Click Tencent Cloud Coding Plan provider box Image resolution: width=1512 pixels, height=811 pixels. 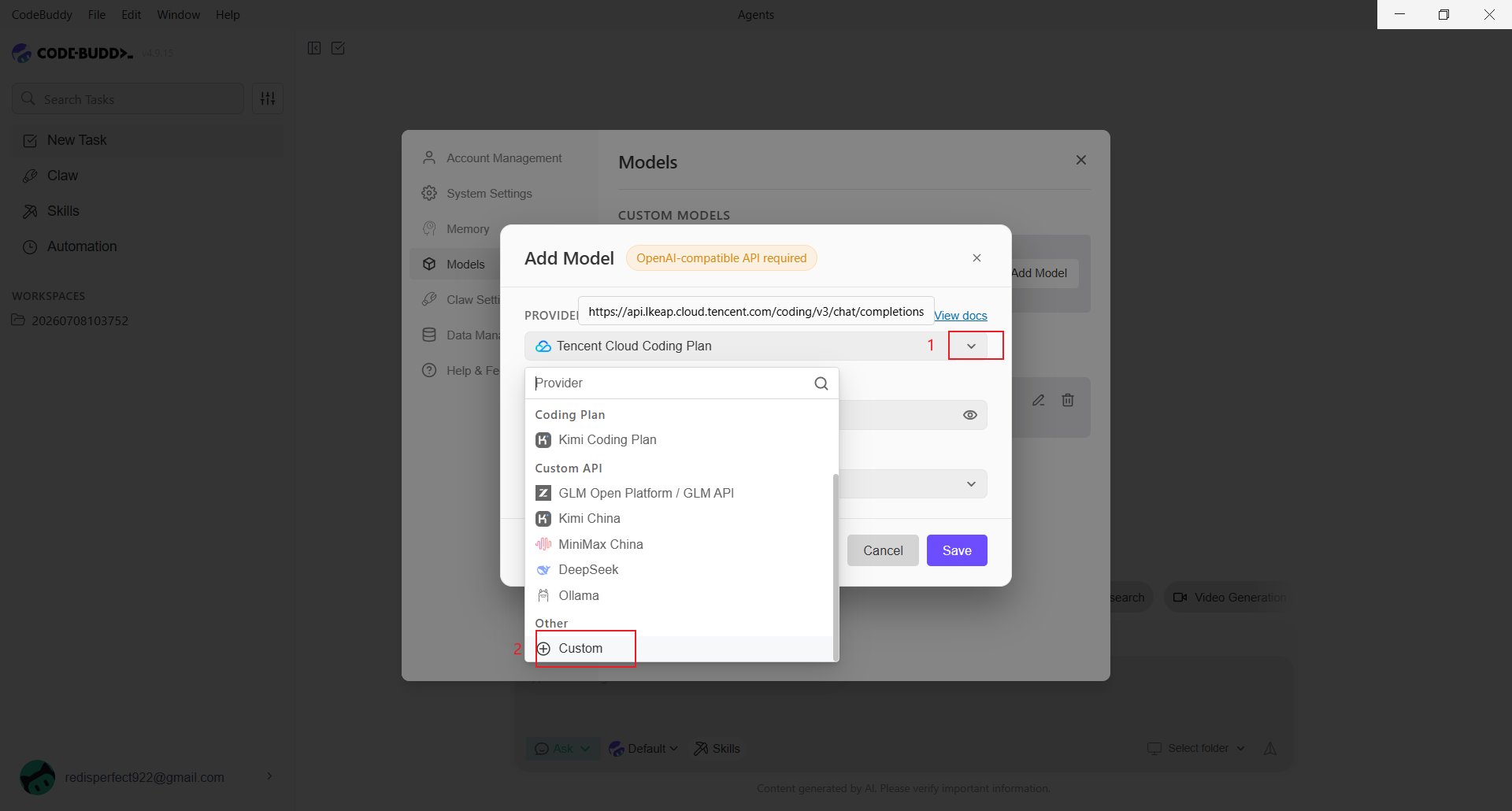click(x=756, y=346)
